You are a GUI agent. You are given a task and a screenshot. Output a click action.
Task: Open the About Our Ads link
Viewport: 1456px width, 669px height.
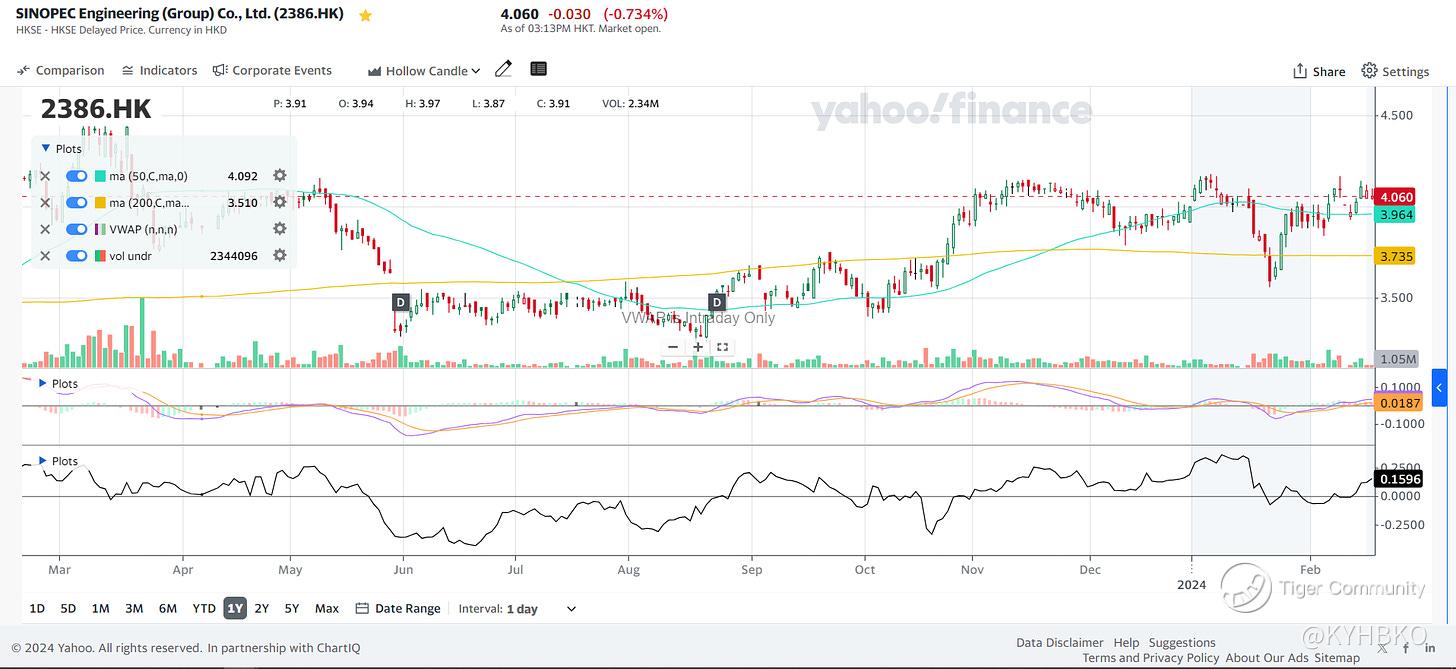1266,658
